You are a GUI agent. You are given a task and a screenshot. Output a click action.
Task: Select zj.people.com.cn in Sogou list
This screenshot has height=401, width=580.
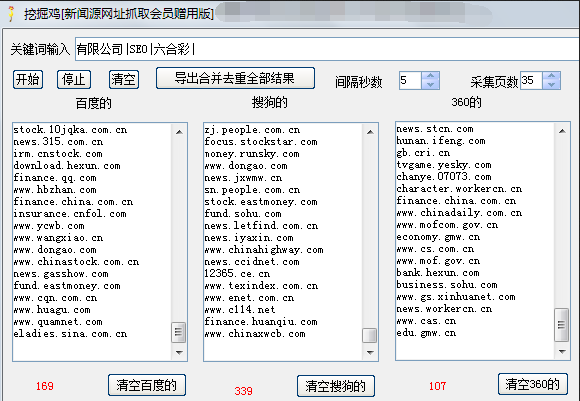click(252, 130)
